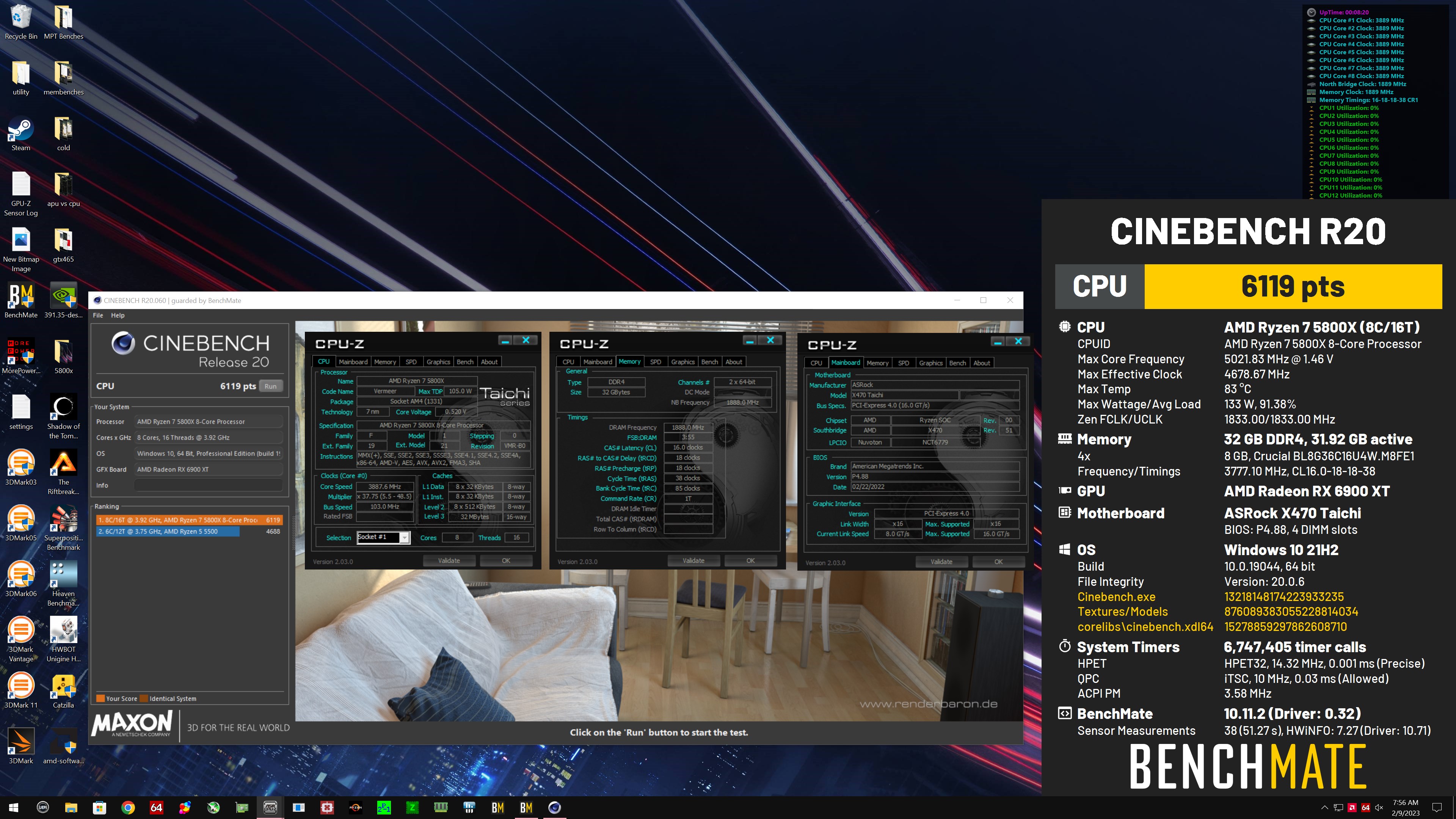Image resolution: width=1456 pixels, height=819 pixels.
Task: Open the Recycle Bin
Action: coord(21,23)
